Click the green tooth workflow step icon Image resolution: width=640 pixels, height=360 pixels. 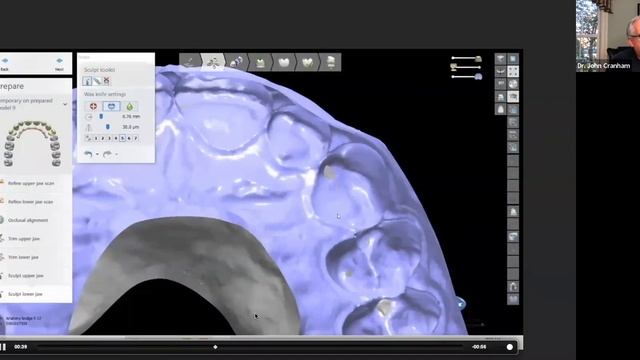260,62
